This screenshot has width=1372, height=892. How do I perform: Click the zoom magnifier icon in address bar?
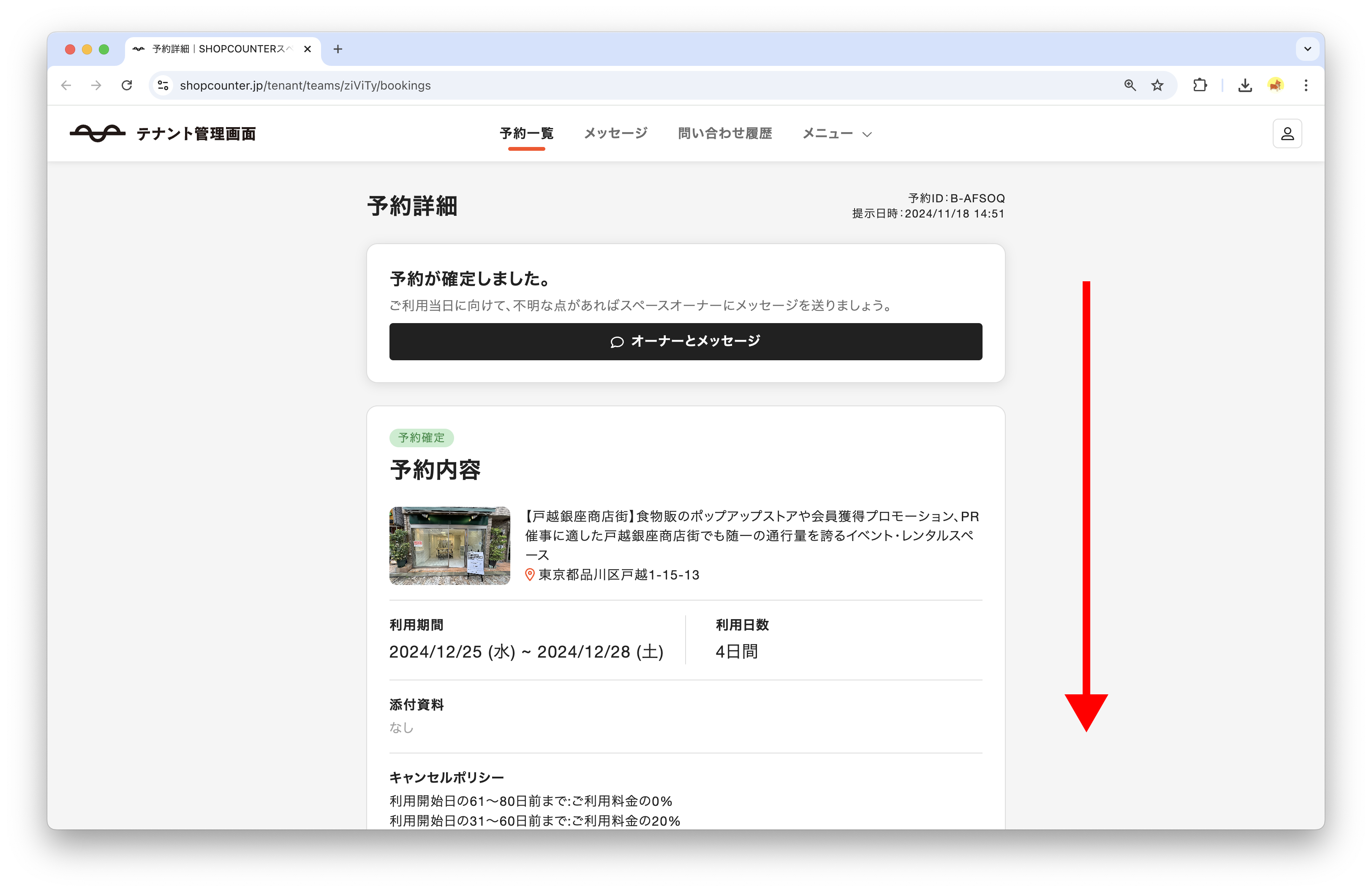pos(1130,85)
